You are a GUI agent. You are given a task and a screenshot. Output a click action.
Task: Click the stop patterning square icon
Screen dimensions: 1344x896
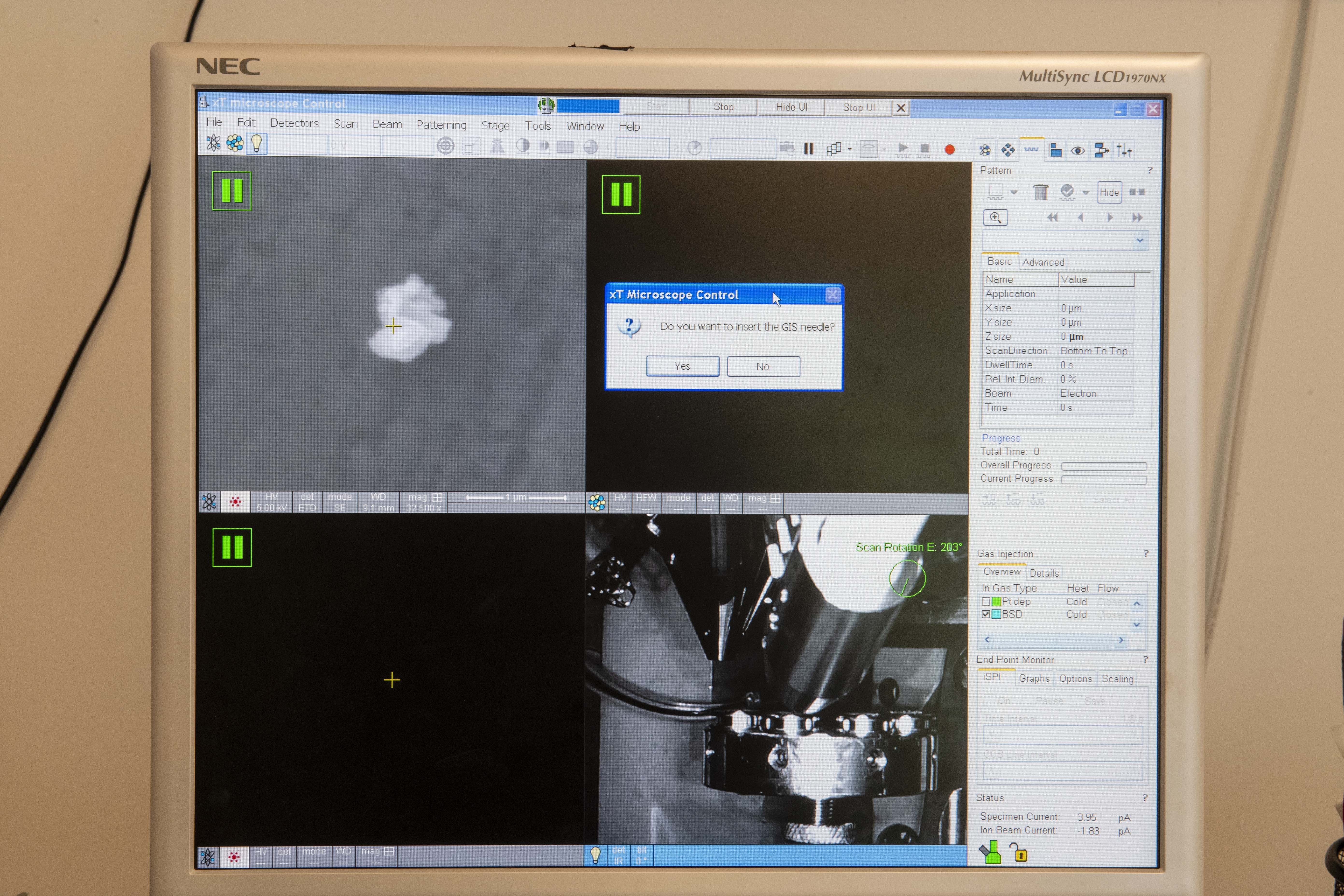(x=924, y=150)
